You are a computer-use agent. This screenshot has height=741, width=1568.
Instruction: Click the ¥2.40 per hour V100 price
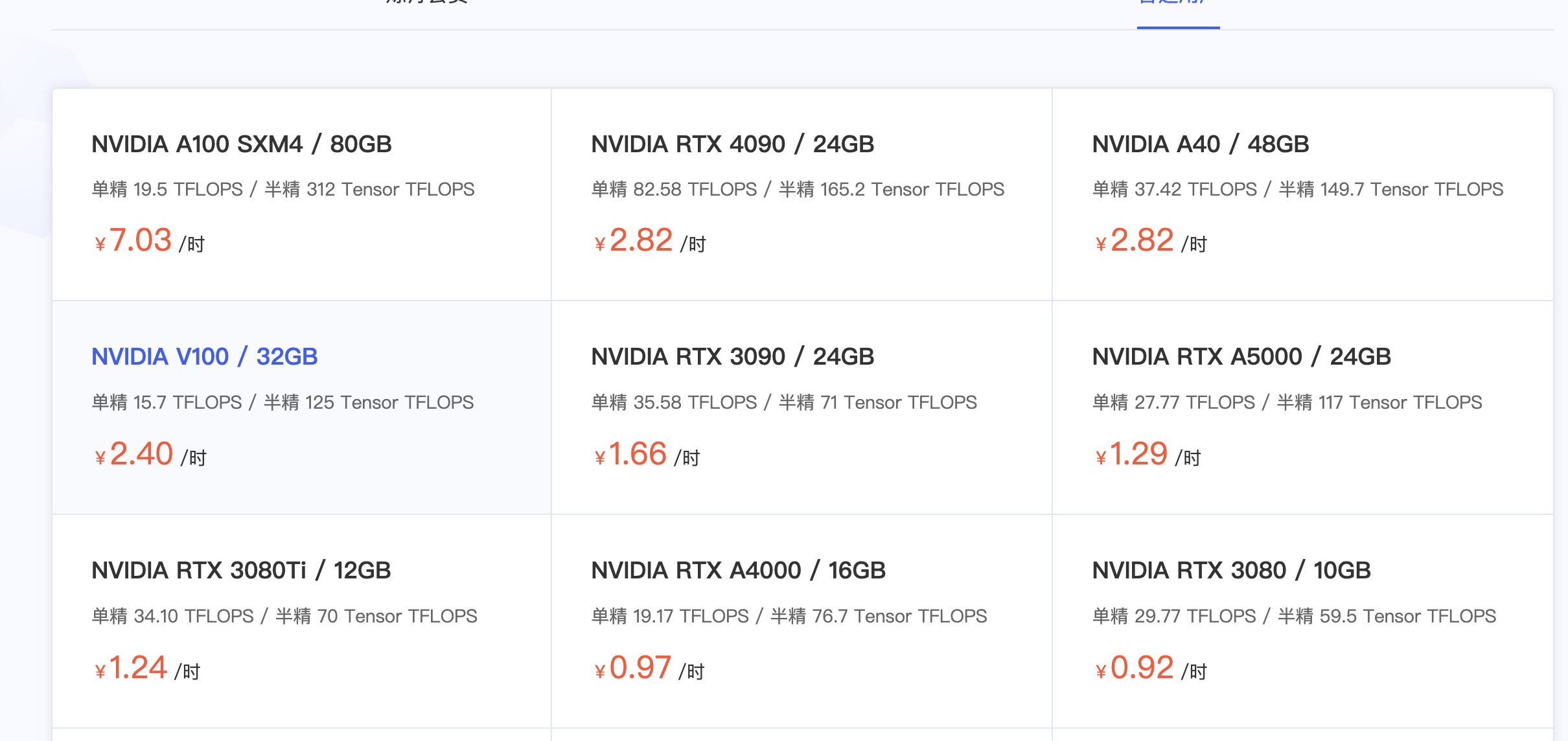pyautogui.click(x=150, y=454)
